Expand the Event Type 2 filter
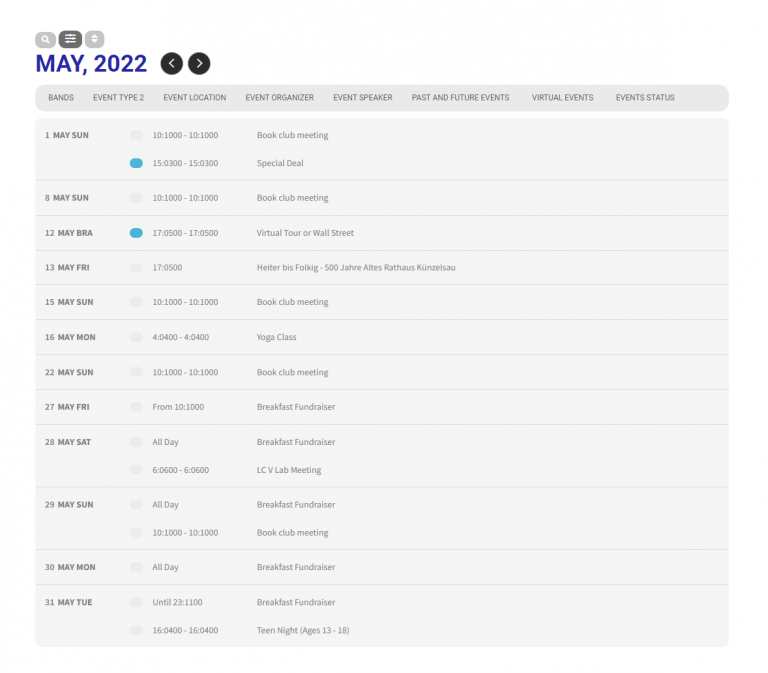Viewport: 768px width, 673px height. click(x=118, y=98)
